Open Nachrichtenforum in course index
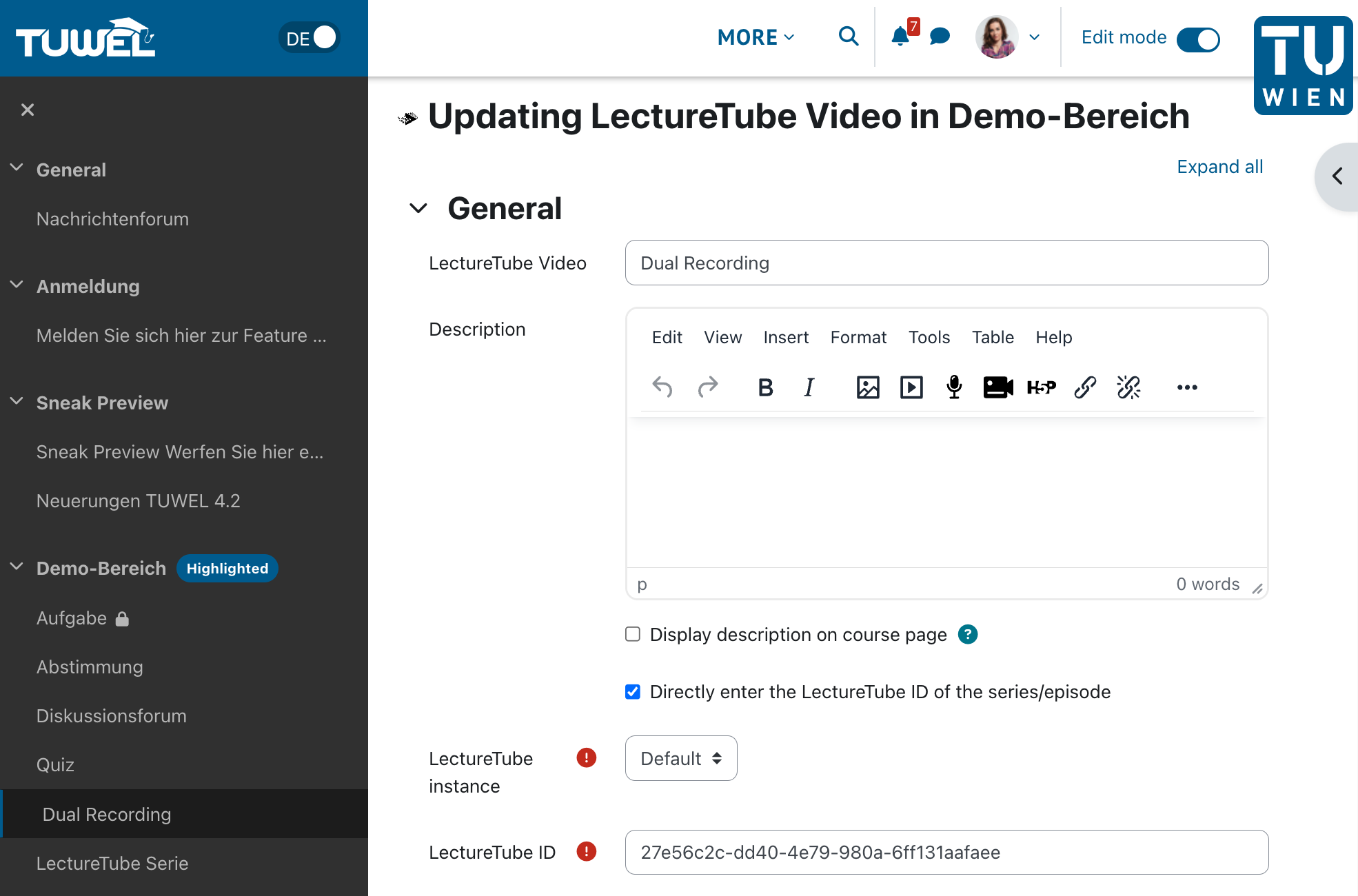The width and height of the screenshot is (1358, 896). (x=112, y=219)
